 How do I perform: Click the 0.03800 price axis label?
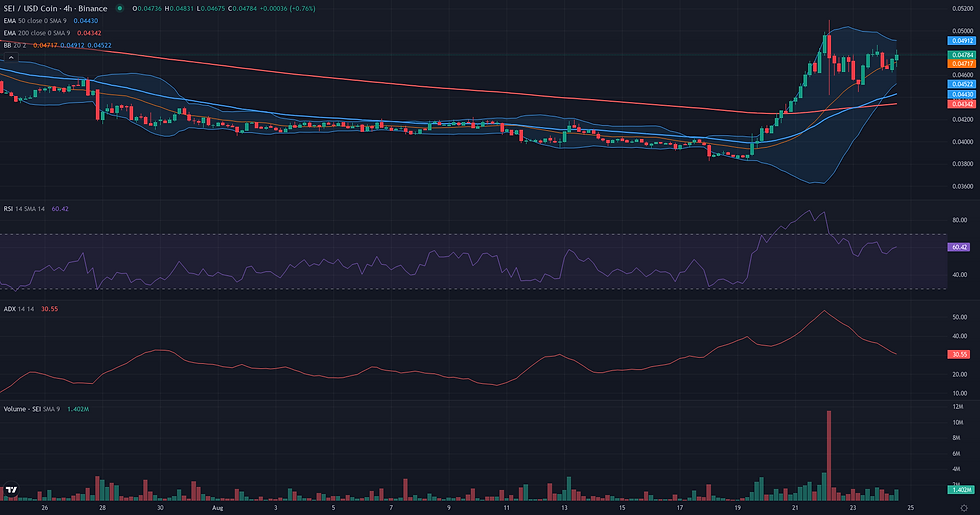click(962, 164)
